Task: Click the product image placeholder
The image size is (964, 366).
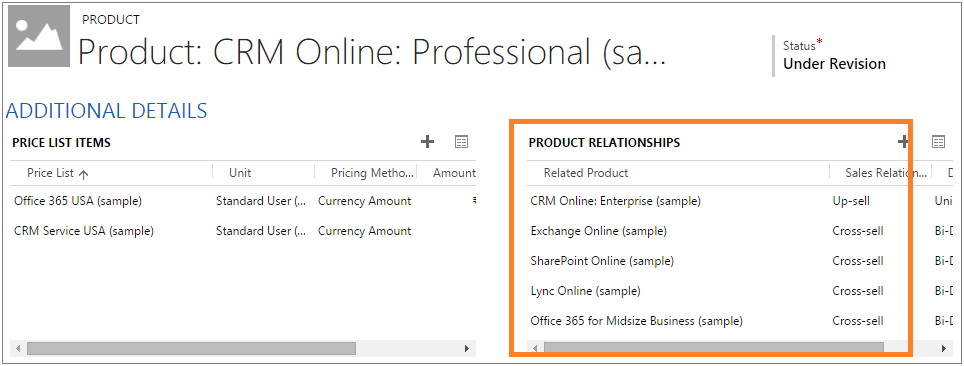Action: (x=39, y=37)
